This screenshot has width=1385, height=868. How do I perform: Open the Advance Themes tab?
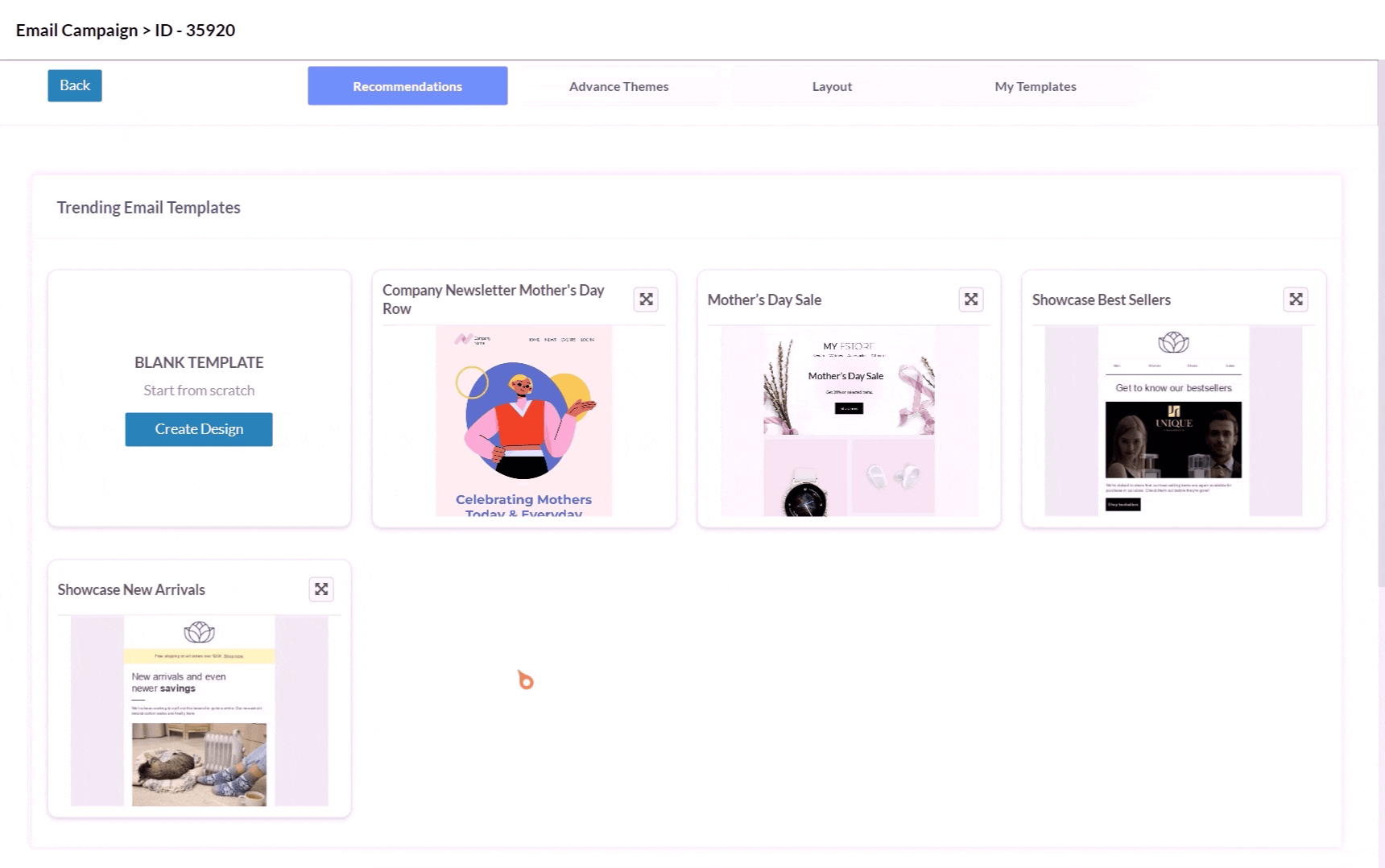[618, 86]
